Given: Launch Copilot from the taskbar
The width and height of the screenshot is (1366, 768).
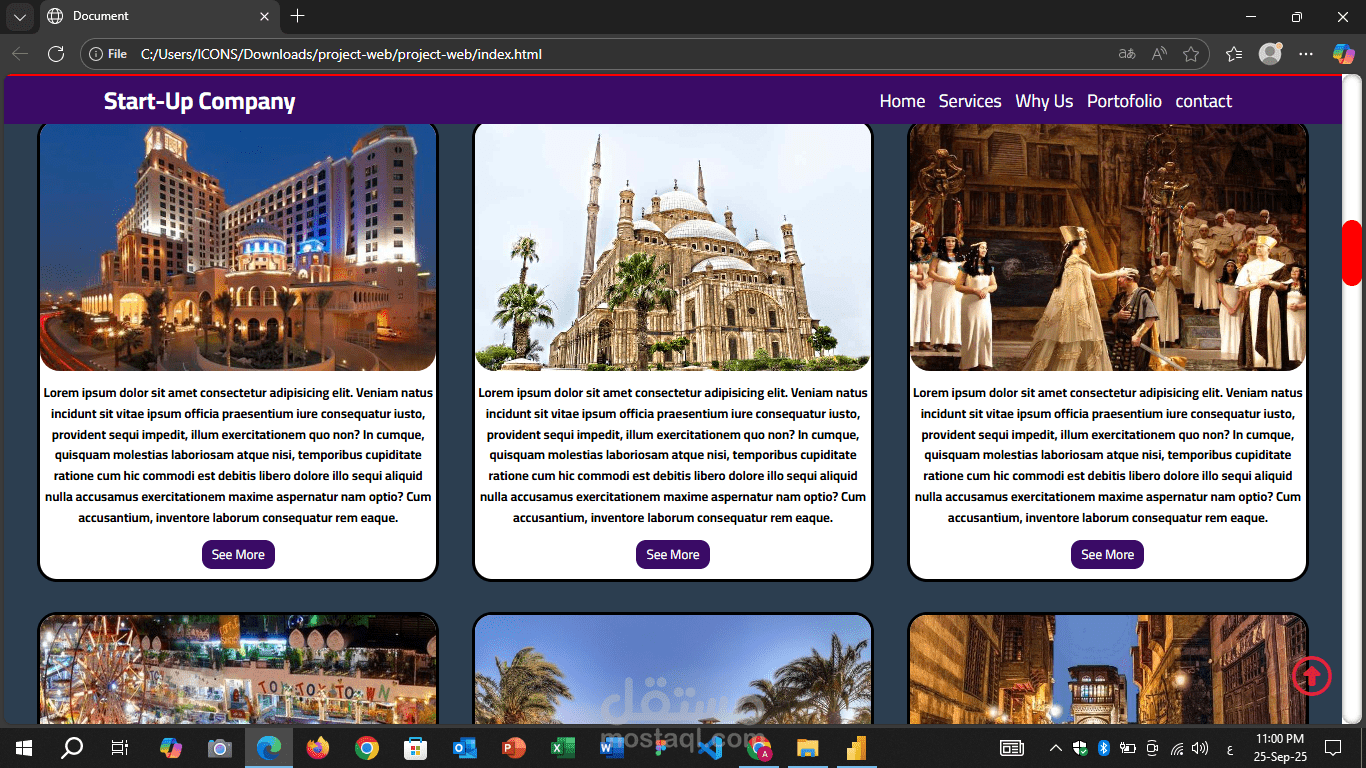Looking at the screenshot, I should click(171, 747).
